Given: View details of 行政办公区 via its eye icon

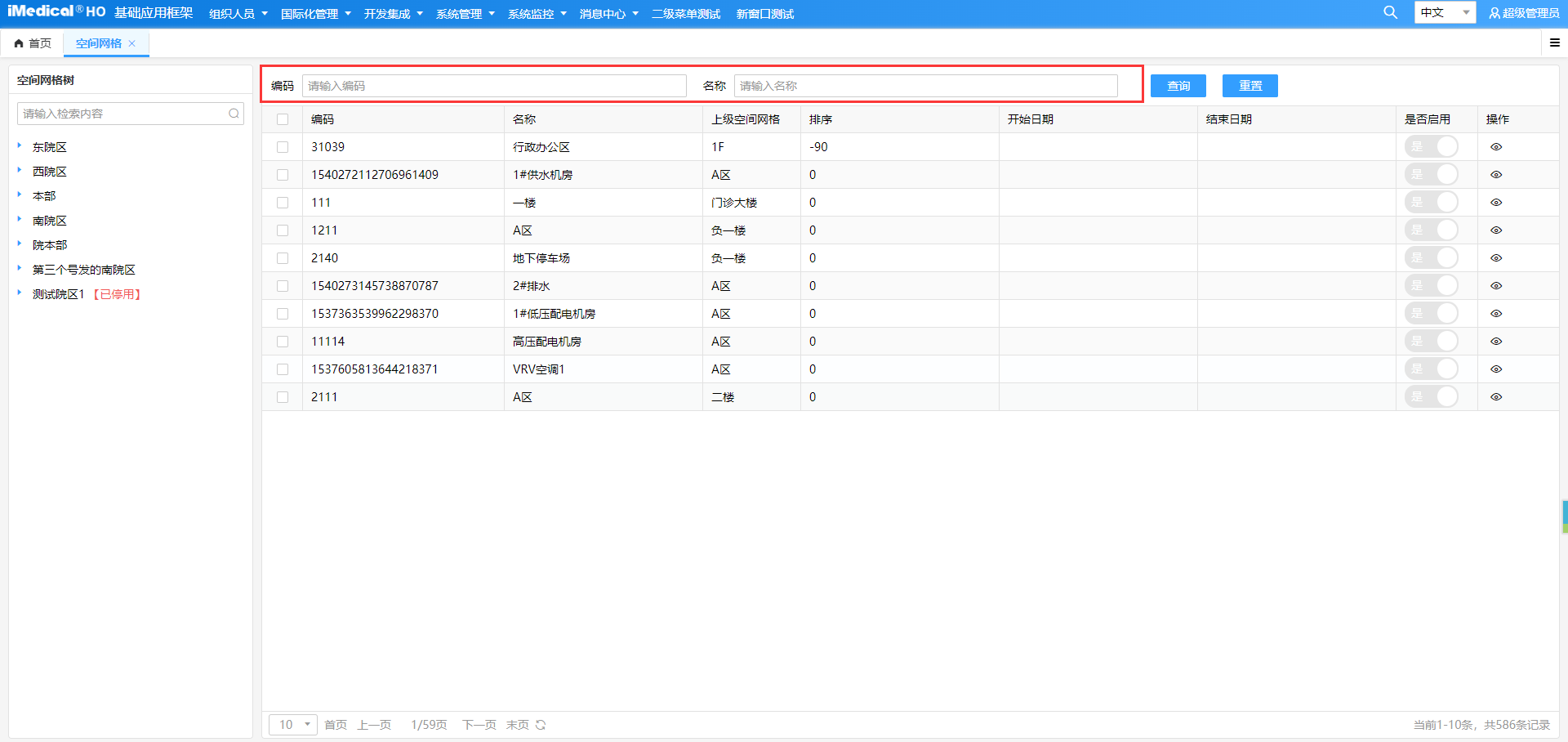Looking at the screenshot, I should click(1496, 147).
